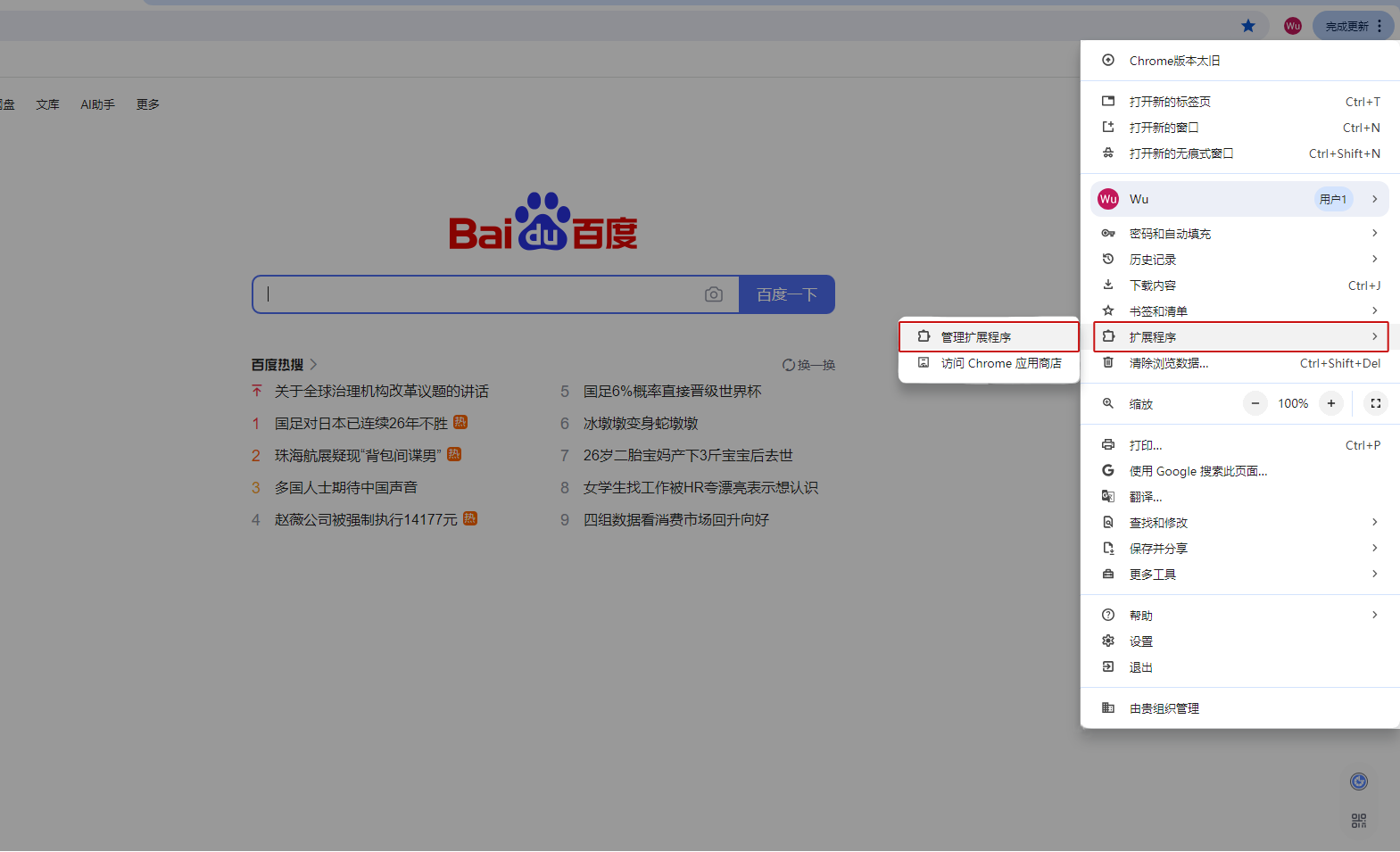
Task: Click the toolbox icon beside 更多工具
Action: pyautogui.click(x=1108, y=574)
